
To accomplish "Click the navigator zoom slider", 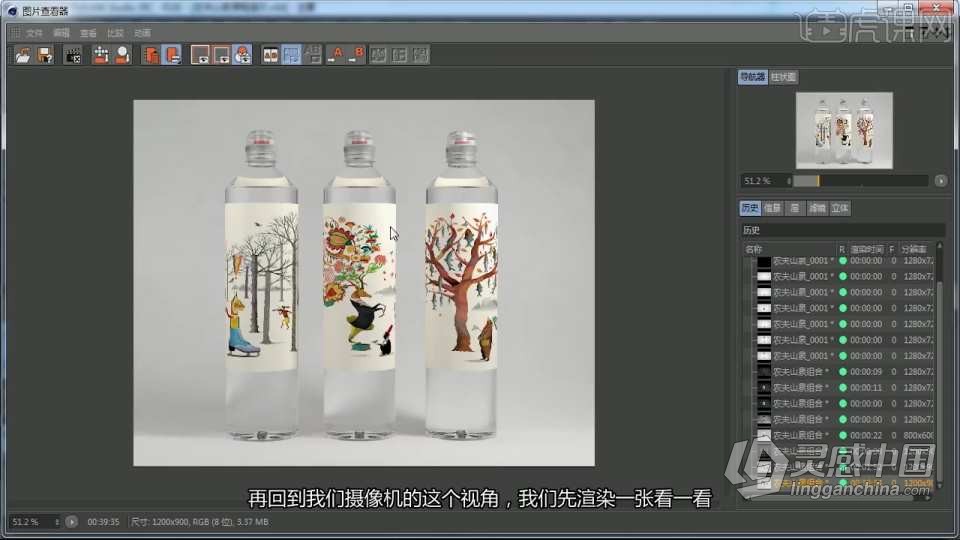I will (861, 181).
